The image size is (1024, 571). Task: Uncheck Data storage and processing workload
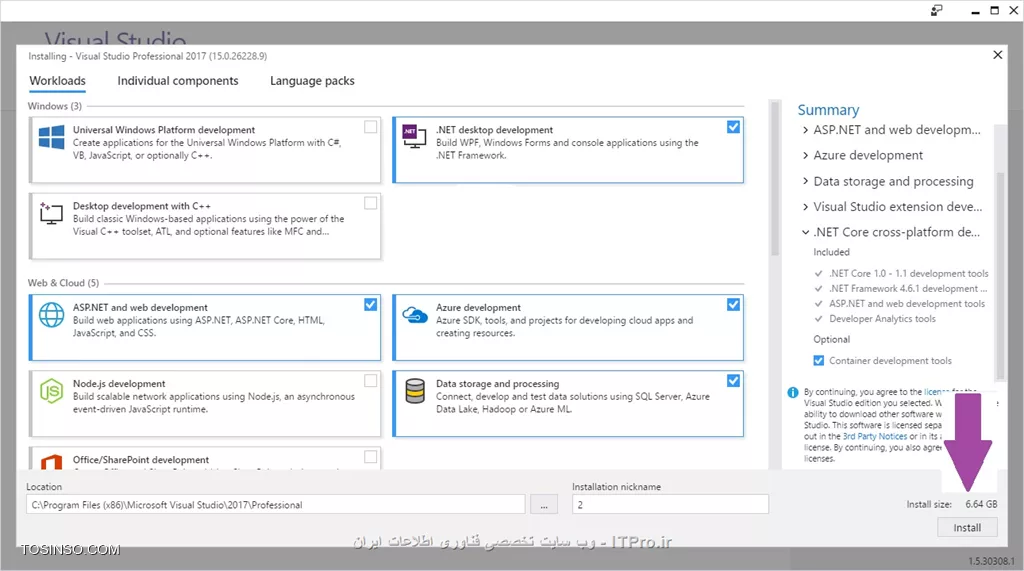733,380
